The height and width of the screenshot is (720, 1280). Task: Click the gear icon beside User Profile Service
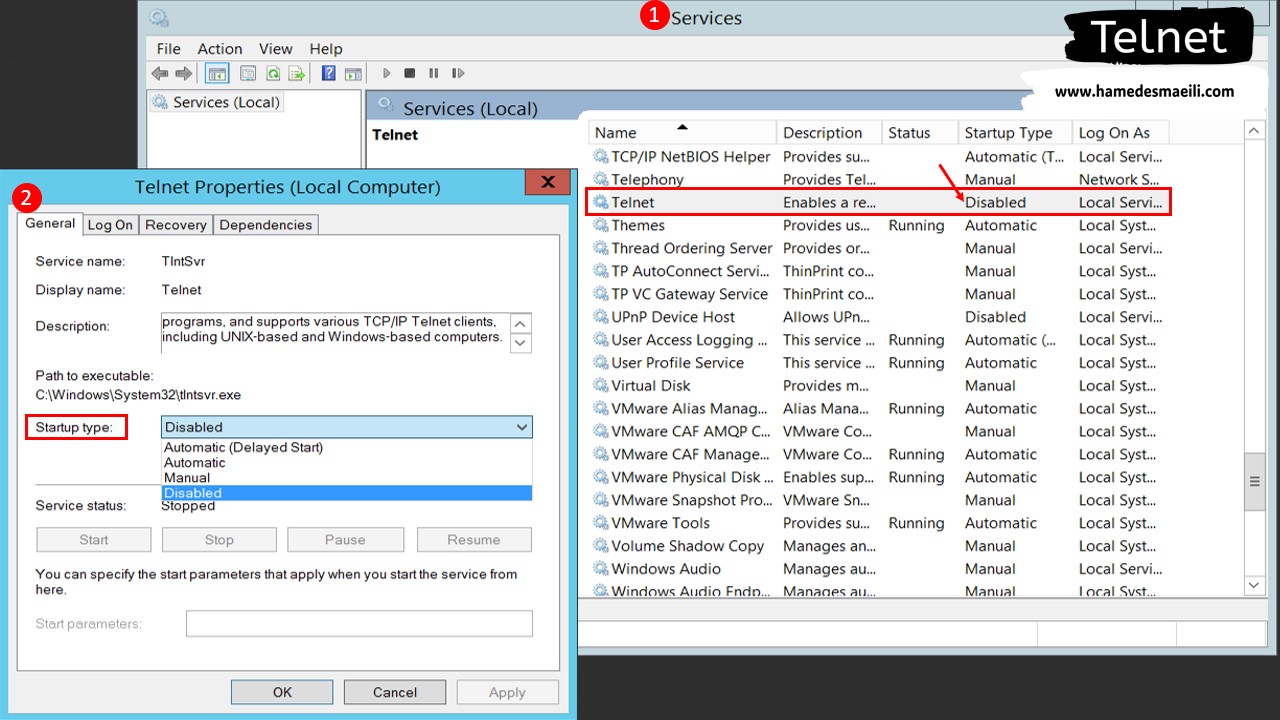click(x=600, y=363)
